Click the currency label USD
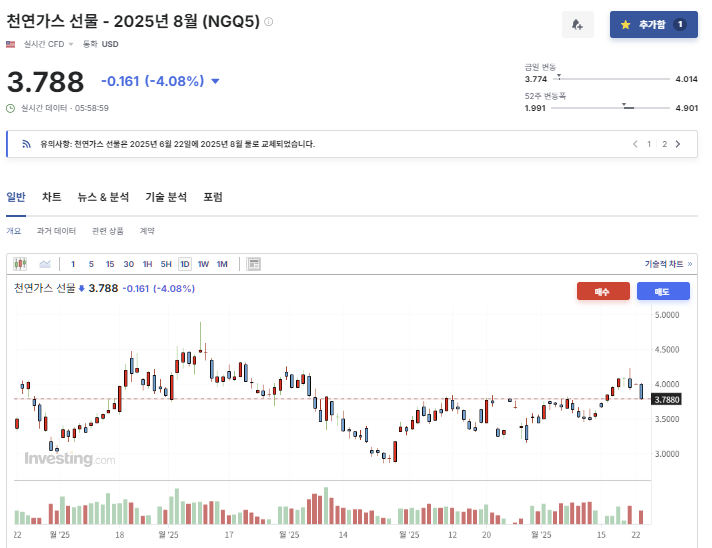712x548 pixels. pyautogui.click(x=110, y=44)
